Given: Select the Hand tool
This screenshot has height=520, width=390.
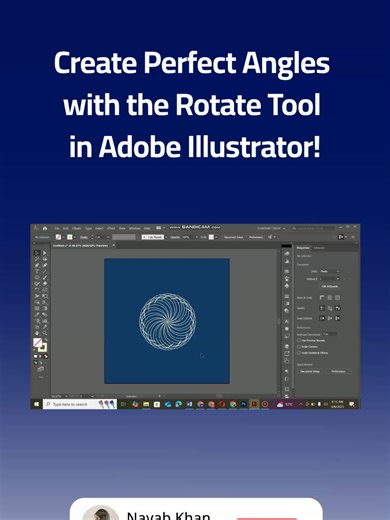Looking at the screenshot, I should click(x=37, y=333).
